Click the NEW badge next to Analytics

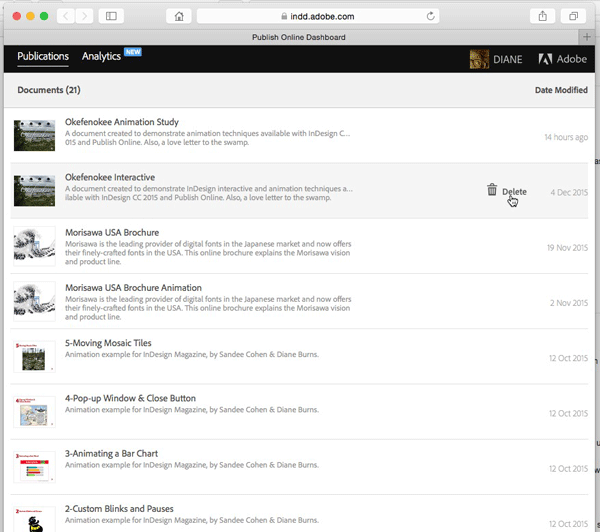tap(133, 52)
